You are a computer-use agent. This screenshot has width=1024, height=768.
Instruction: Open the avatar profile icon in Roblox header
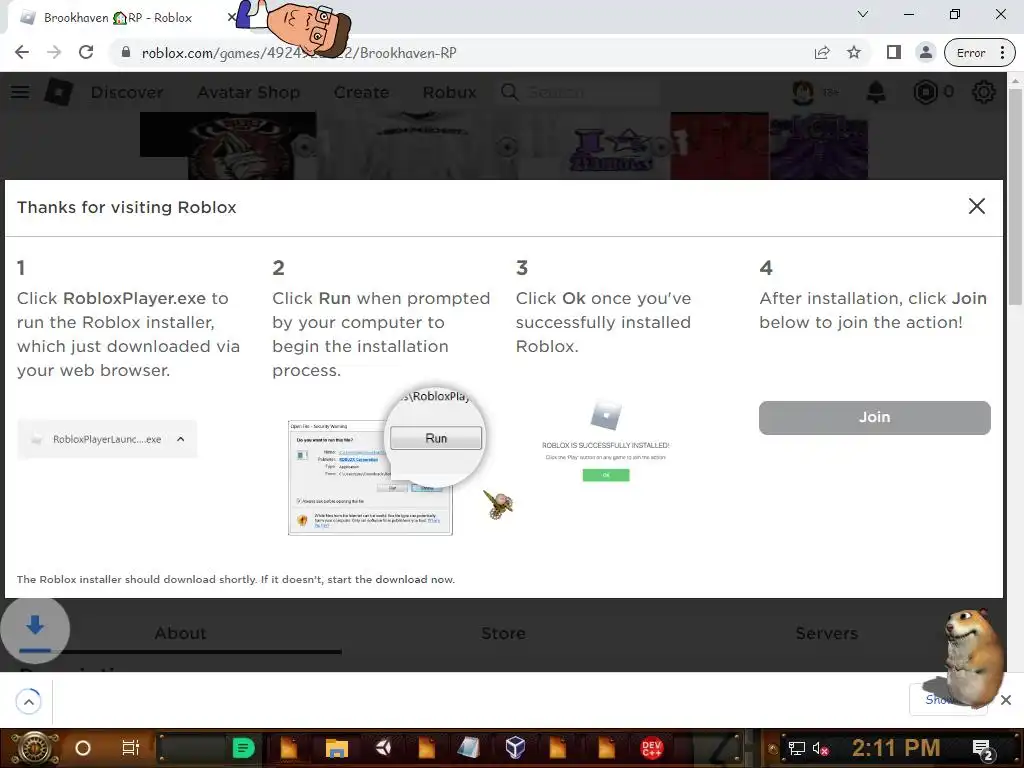[x=803, y=92]
